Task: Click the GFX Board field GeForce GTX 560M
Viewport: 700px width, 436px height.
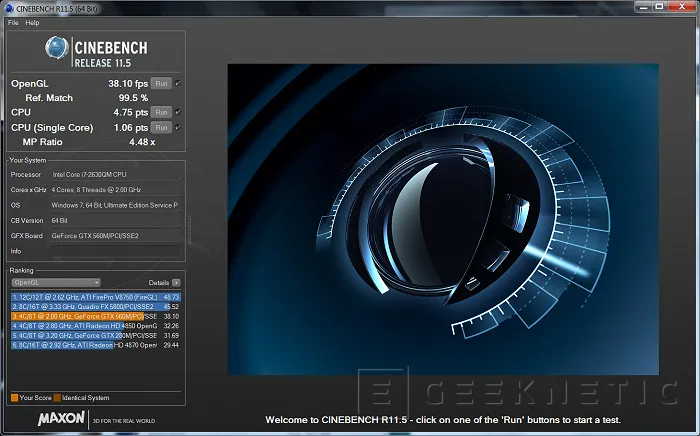Action: (115, 236)
